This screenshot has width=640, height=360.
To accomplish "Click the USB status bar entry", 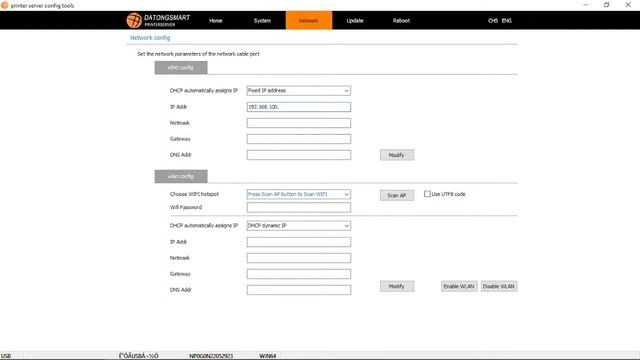I will click(x=6, y=356).
